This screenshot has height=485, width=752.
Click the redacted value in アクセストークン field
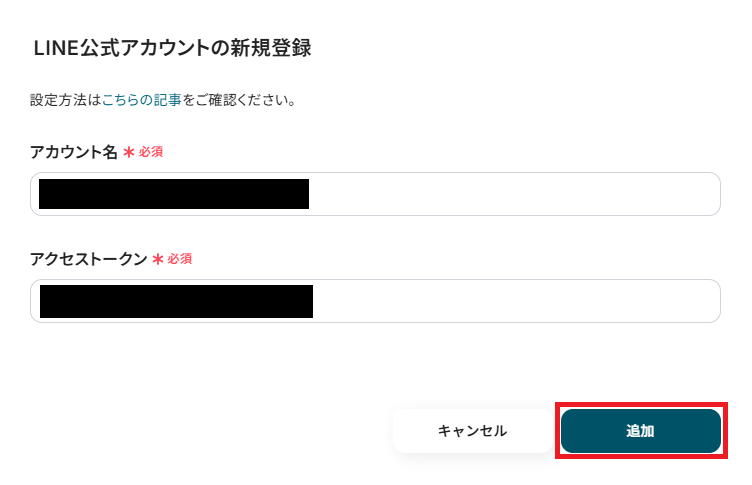[176, 301]
